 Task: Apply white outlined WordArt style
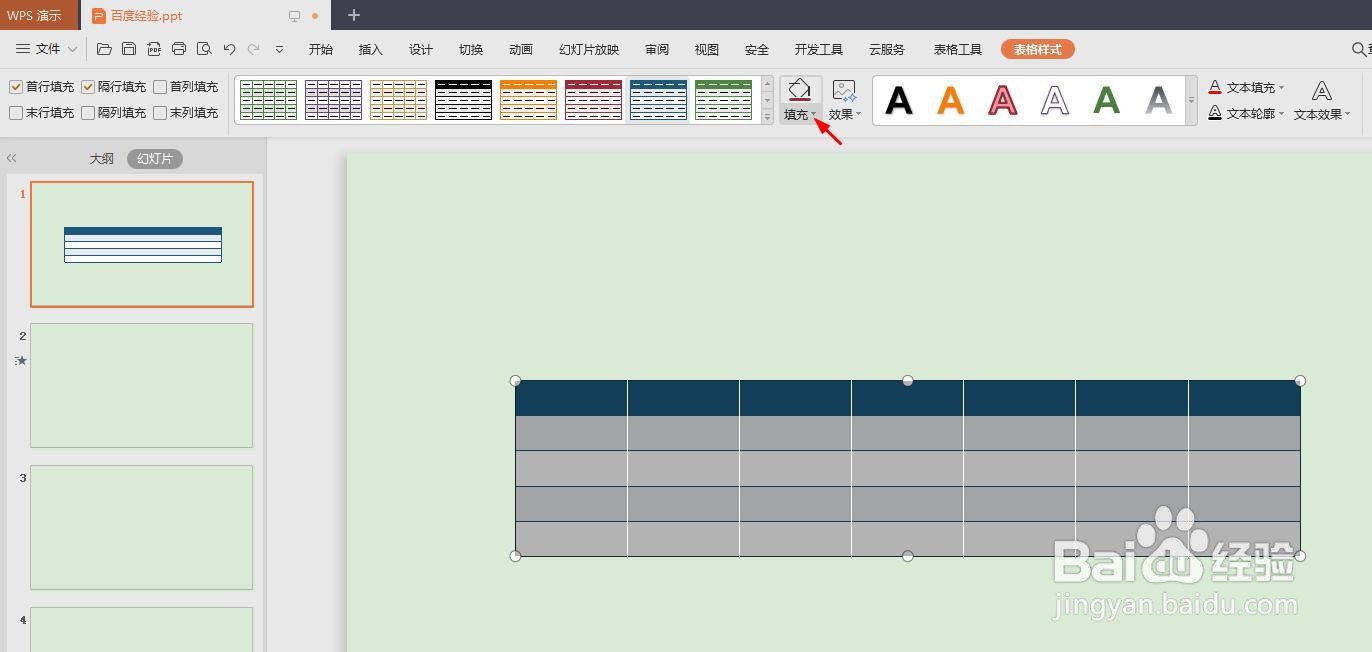pyautogui.click(x=1055, y=100)
